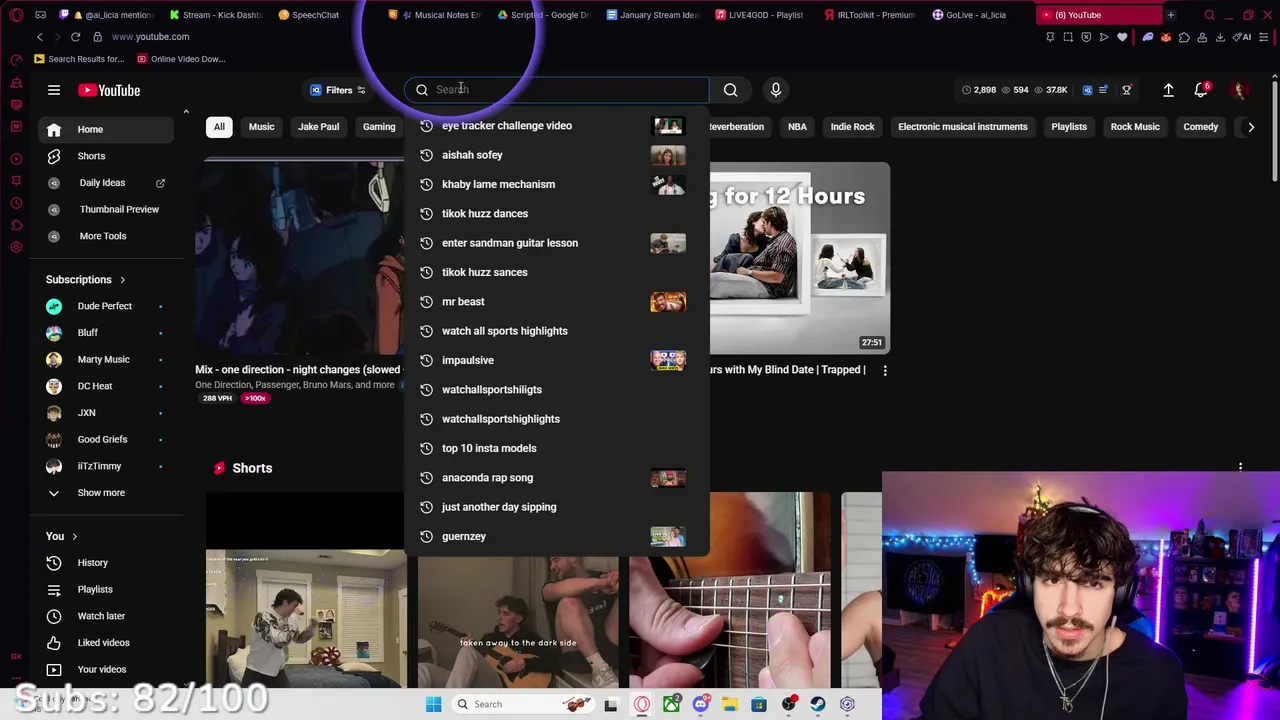Open File Explorer from the taskbar
Image resolution: width=1280 pixels, height=720 pixels.
pos(730,704)
